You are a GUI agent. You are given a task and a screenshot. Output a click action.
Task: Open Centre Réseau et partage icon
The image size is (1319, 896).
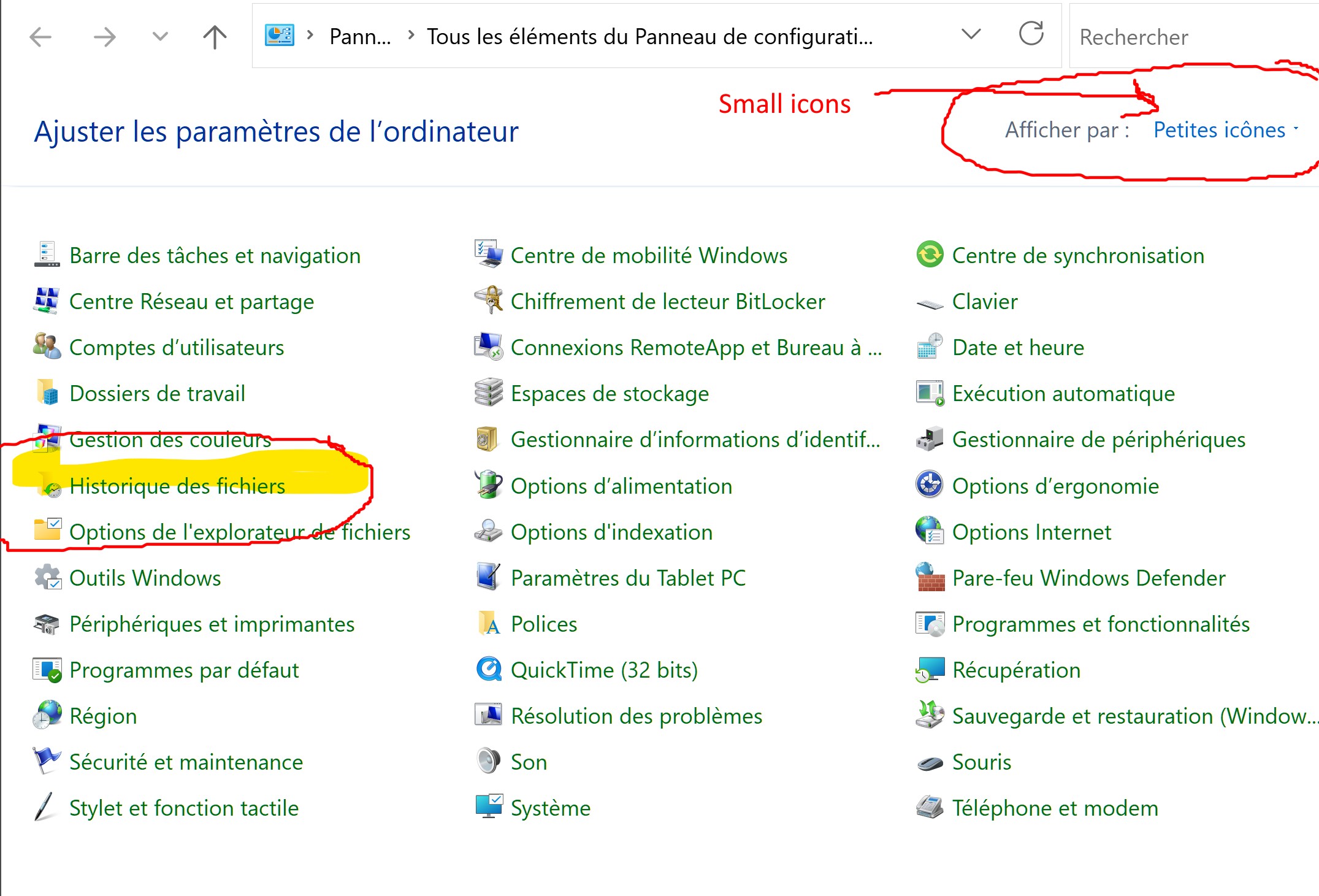pyautogui.click(x=47, y=301)
